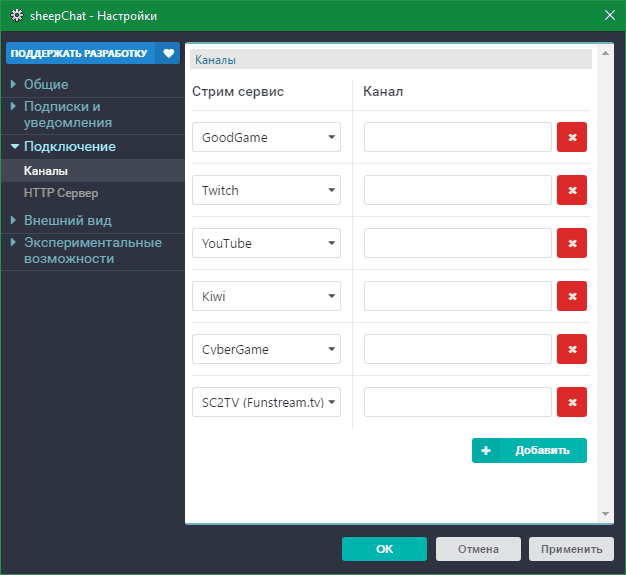Remove the SC2TV (Funstream.tv) row

tap(572, 402)
